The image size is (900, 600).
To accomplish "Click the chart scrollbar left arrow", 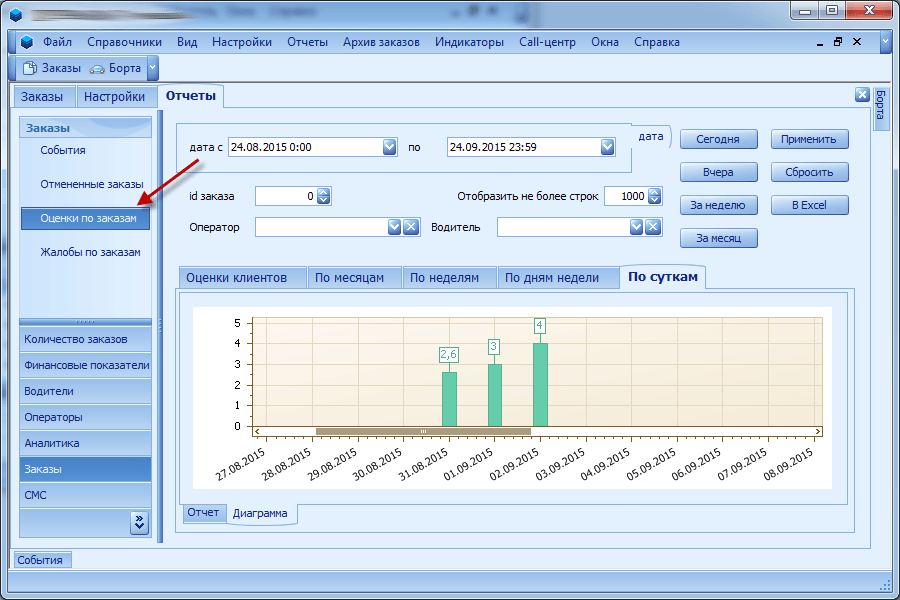I will point(257,431).
